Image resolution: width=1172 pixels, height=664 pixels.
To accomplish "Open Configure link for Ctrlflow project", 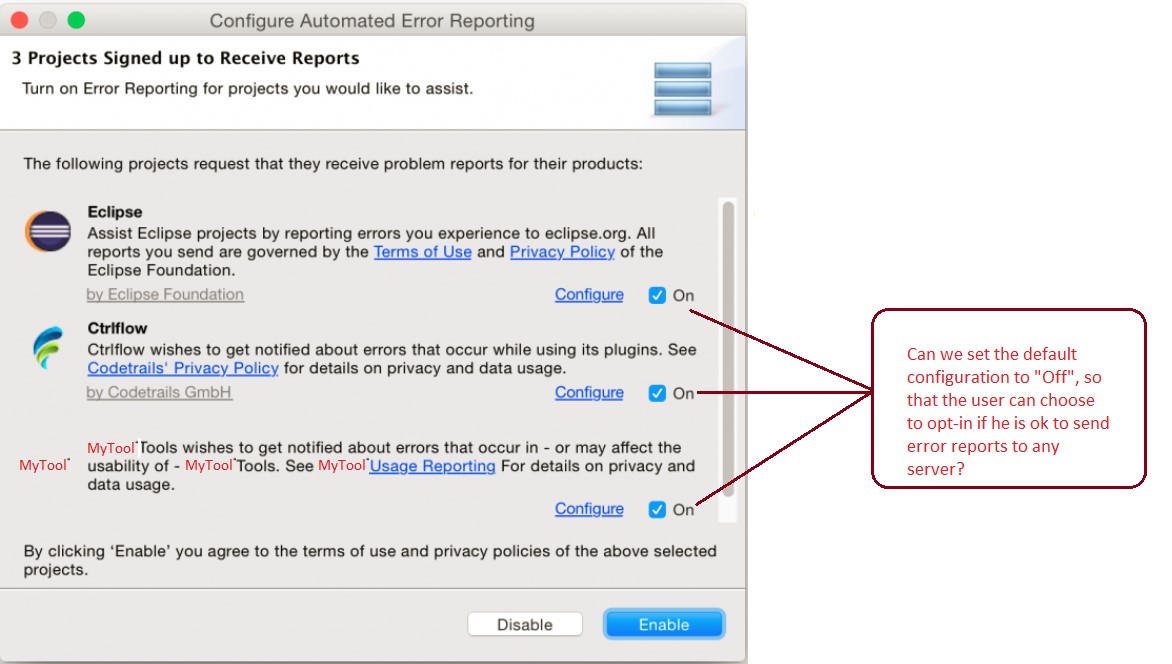I will [589, 393].
